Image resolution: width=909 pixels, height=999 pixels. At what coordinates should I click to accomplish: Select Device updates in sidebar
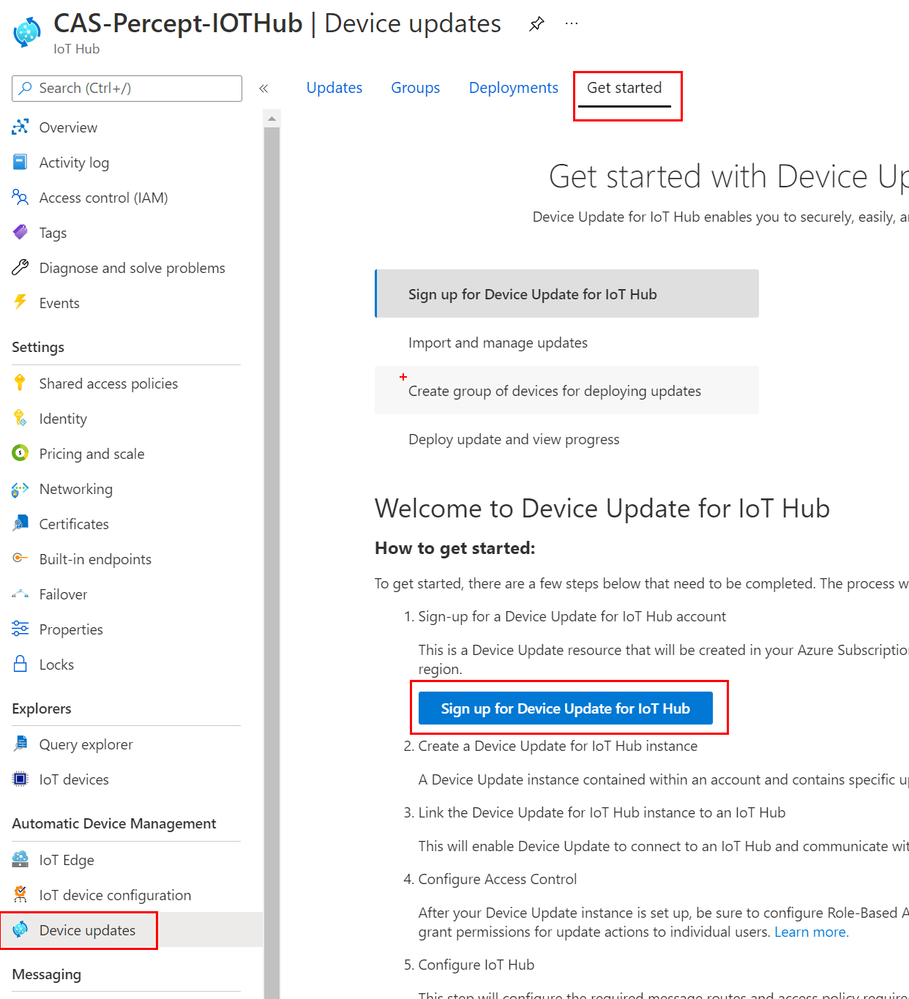click(131, 930)
